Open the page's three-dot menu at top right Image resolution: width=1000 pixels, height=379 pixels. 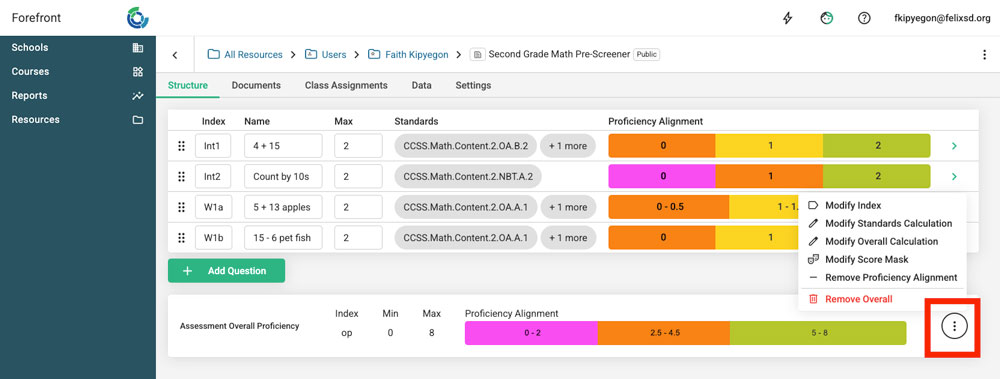[x=984, y=55]
